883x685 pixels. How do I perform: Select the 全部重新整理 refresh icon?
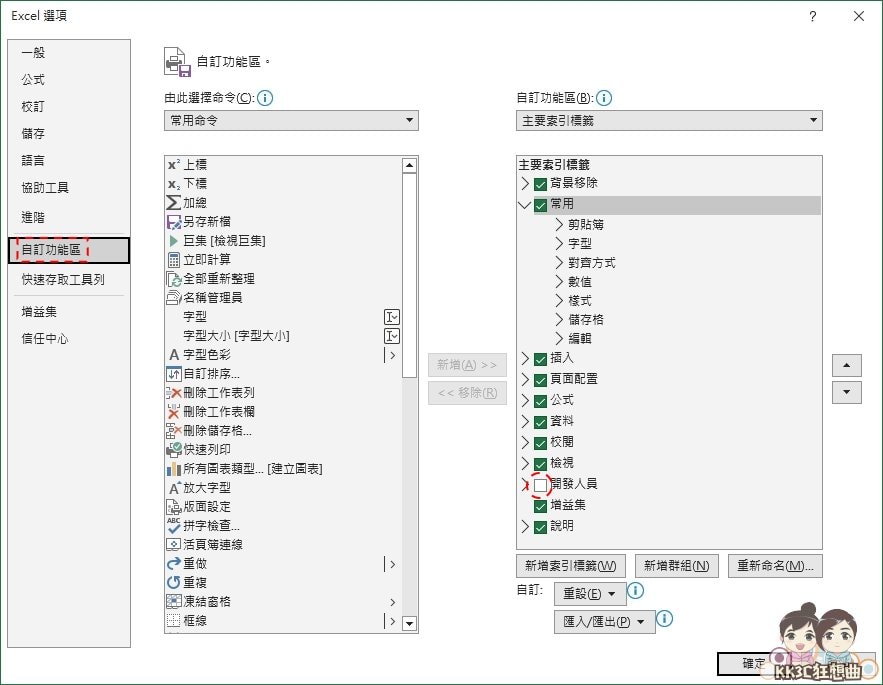(x=174, y=279)
